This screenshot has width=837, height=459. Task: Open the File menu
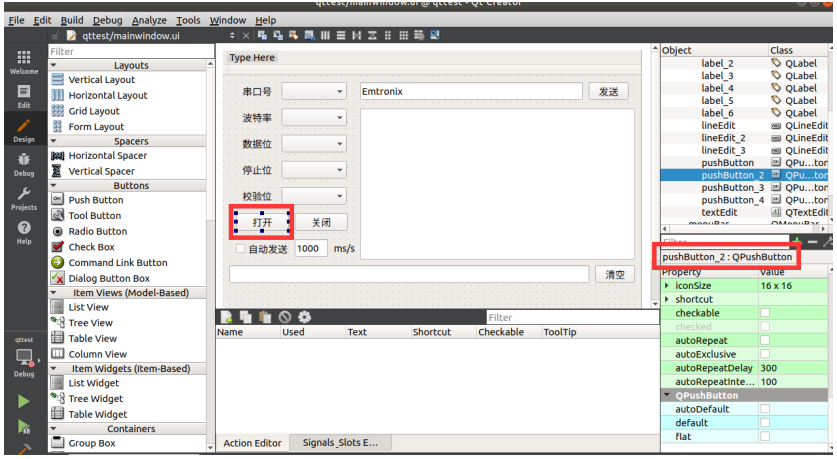(17, 20)
